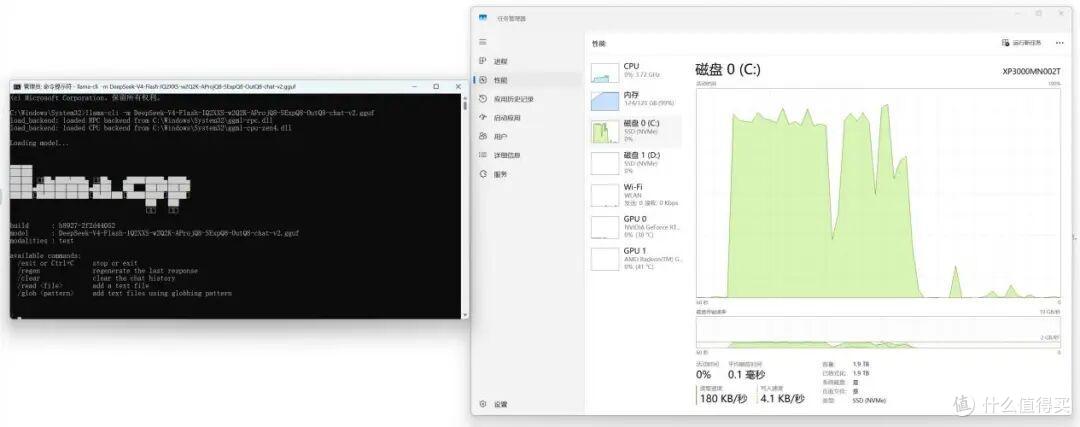
Task: Open the 启动应用 startup apps icon
Action: point(483,117)
